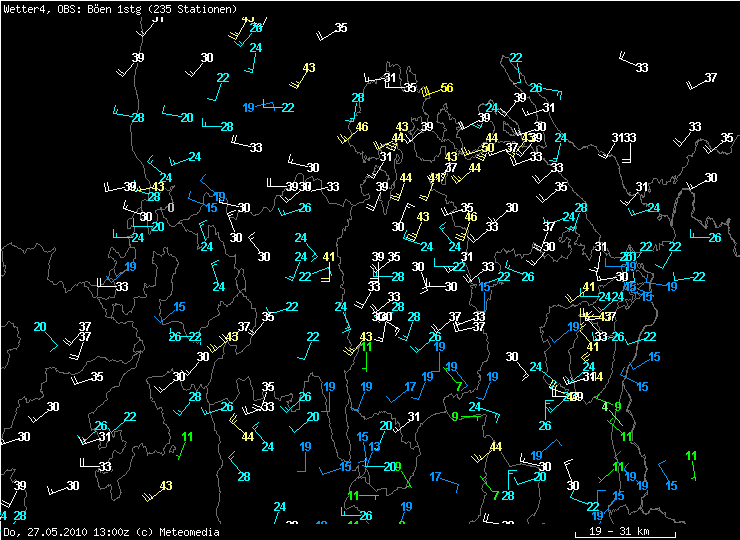Click the wind barb beside yellow 56
740x540 pixels.
point(427,92)
